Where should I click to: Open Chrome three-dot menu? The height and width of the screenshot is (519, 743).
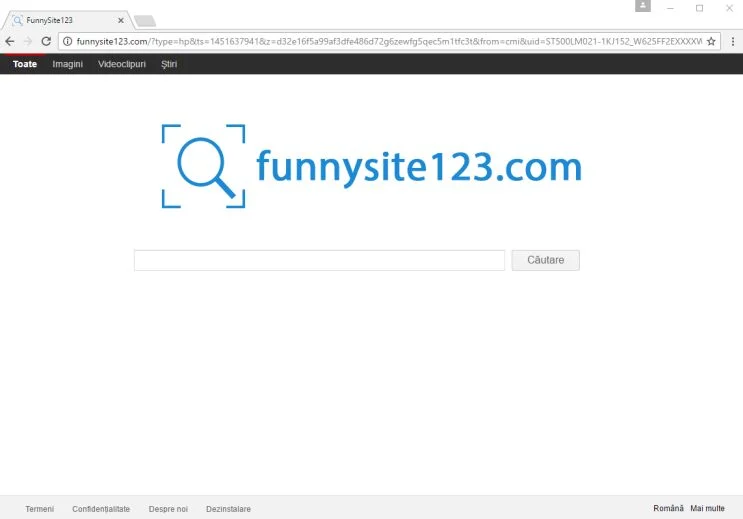coord(733,41)
